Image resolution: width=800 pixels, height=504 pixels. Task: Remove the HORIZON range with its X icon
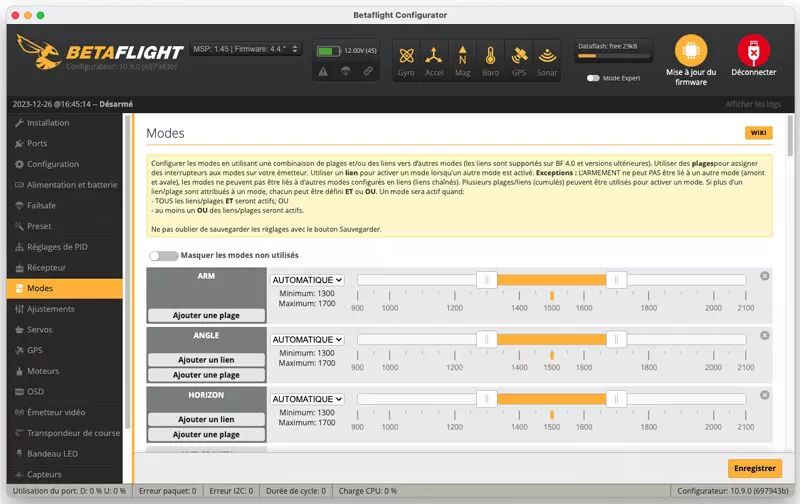pos(764,395)
